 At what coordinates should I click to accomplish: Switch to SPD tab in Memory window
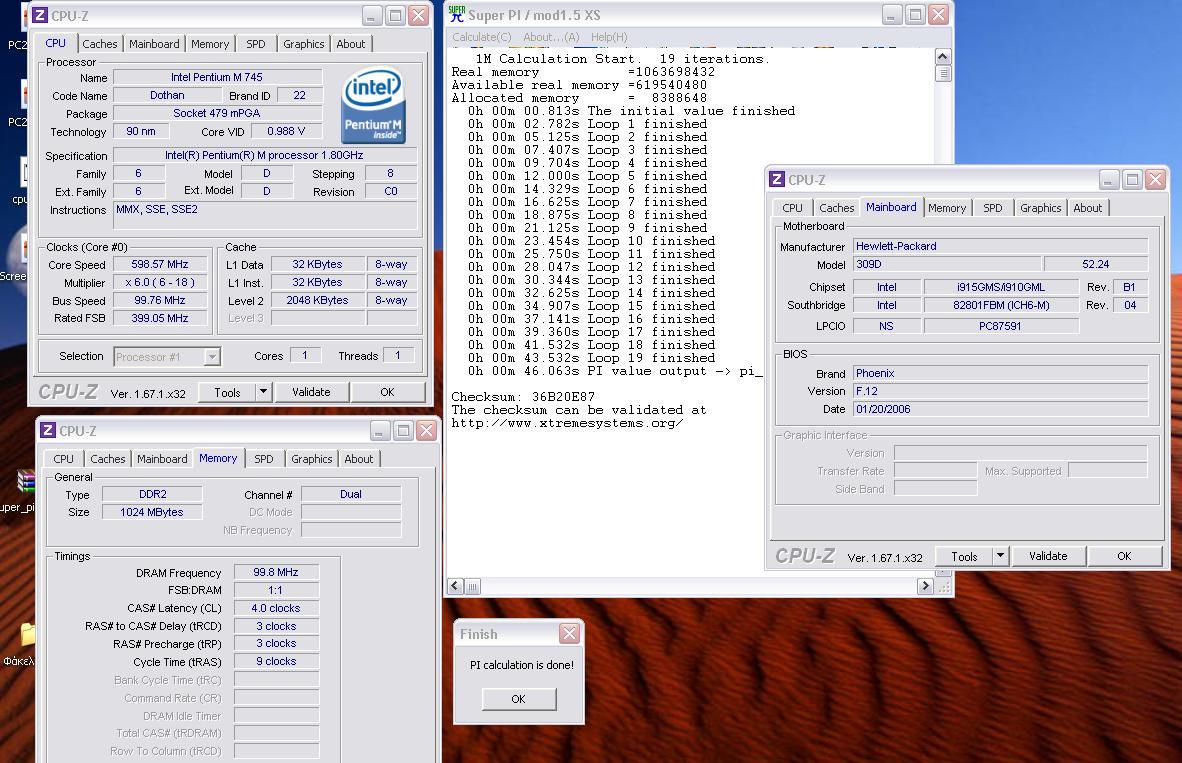[x=264, y=459]
